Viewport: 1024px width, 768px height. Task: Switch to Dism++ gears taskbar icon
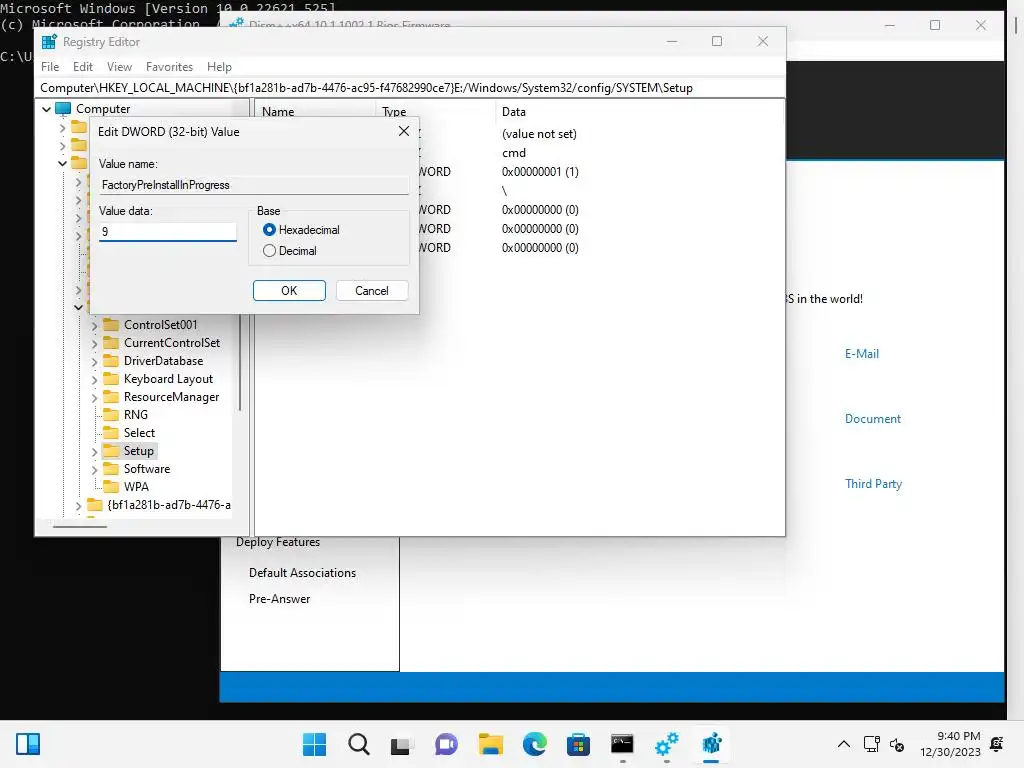[x=666, y=744]
